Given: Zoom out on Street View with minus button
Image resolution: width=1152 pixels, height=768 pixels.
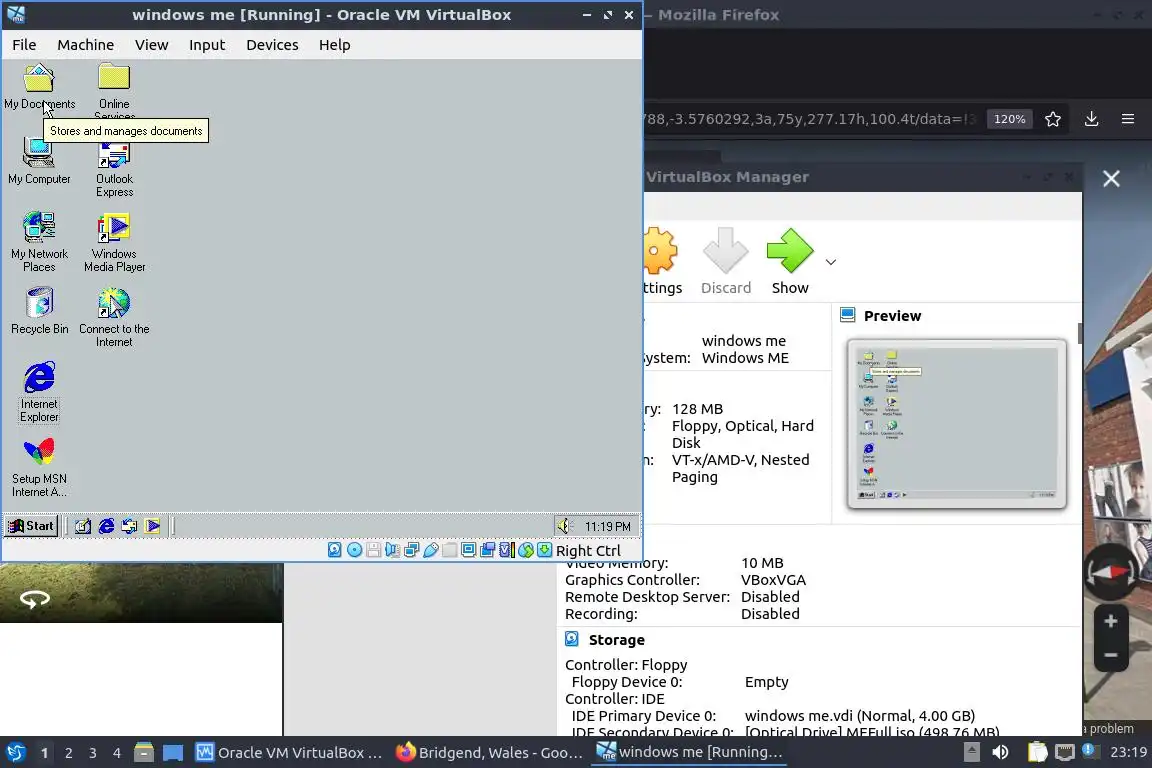Looking at the screenshot, I should pyautogui.click(x=1111, y=655).
